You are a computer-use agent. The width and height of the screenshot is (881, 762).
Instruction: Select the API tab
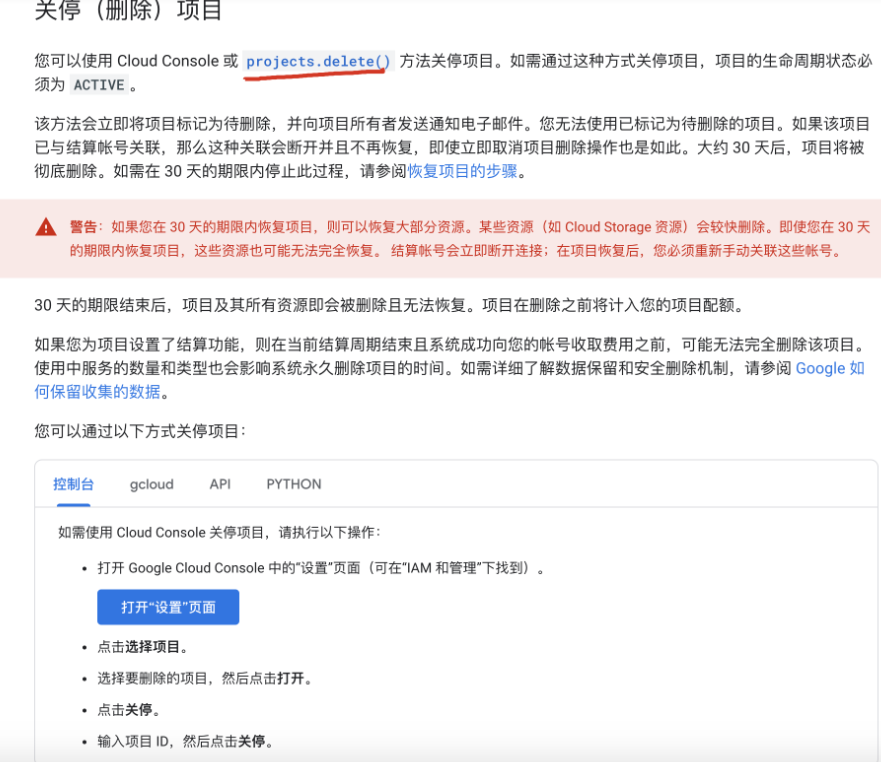(x=220, y=484)
